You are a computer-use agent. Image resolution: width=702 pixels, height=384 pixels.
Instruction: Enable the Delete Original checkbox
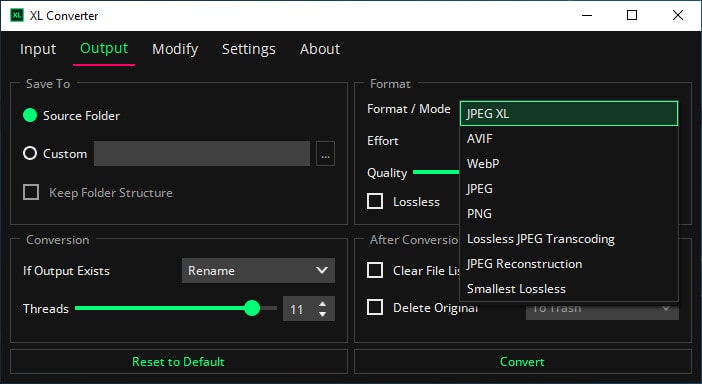click(x=375, y=307)
